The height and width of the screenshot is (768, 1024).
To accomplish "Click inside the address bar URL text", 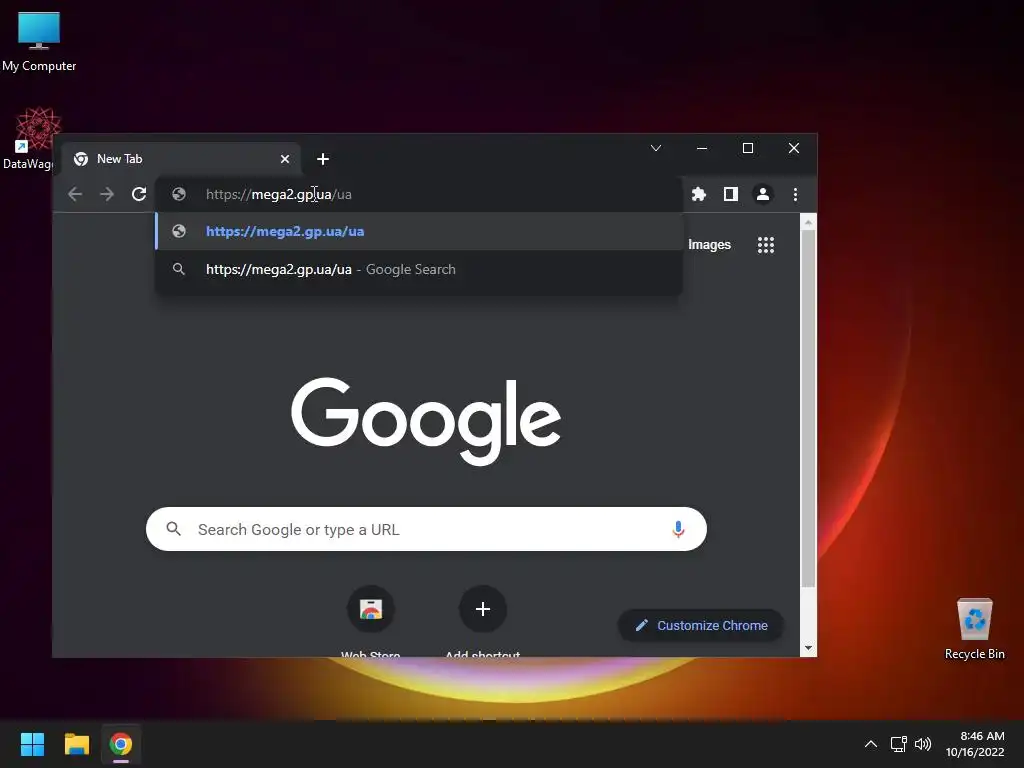I will tap(279, 194).
